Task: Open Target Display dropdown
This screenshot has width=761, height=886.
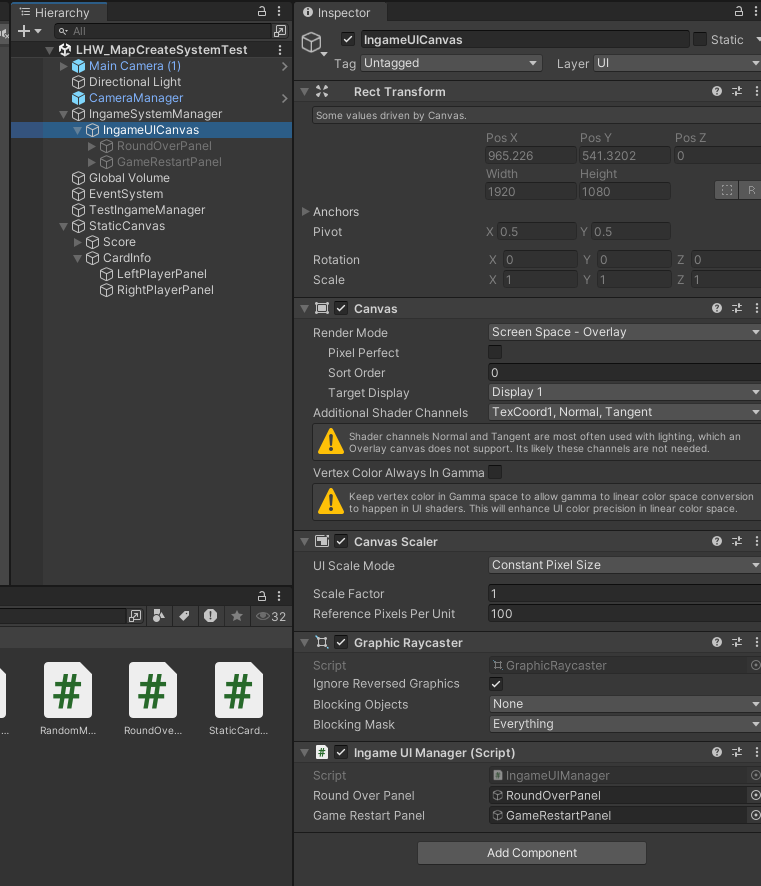Action: point(624,392)
